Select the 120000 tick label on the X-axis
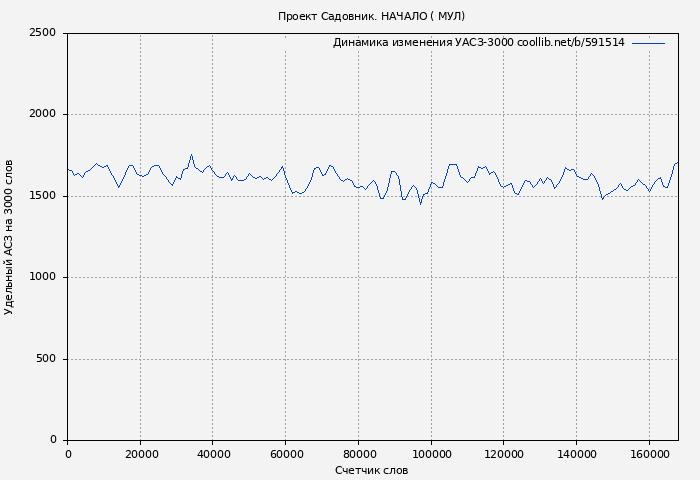Image resolution: width=700 pixels, height=480 pixels. [503, 454]
